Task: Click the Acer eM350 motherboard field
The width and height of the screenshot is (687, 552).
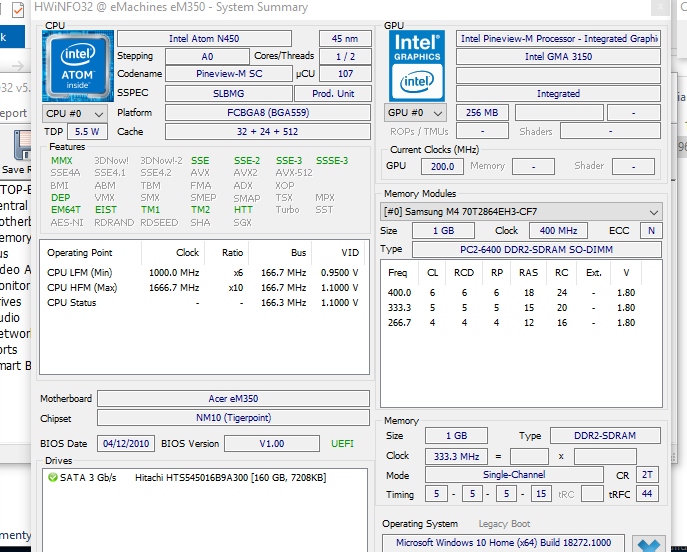Action: [233, 399]
